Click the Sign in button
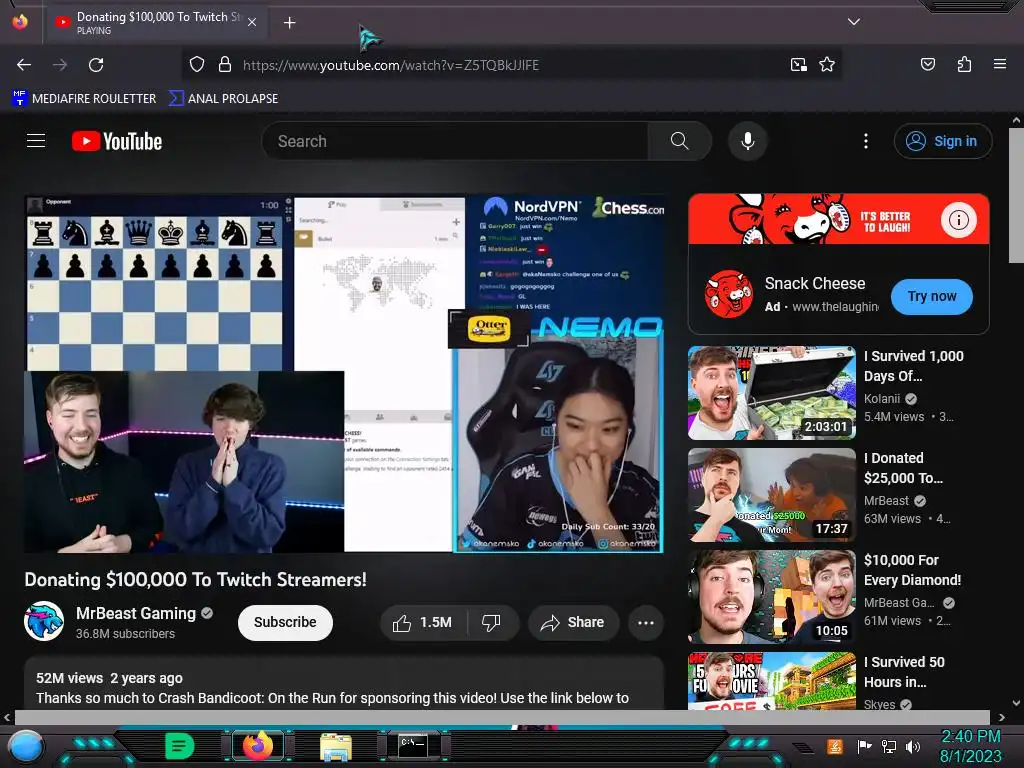The image size is (1024, 768). [x=942, y=141]
